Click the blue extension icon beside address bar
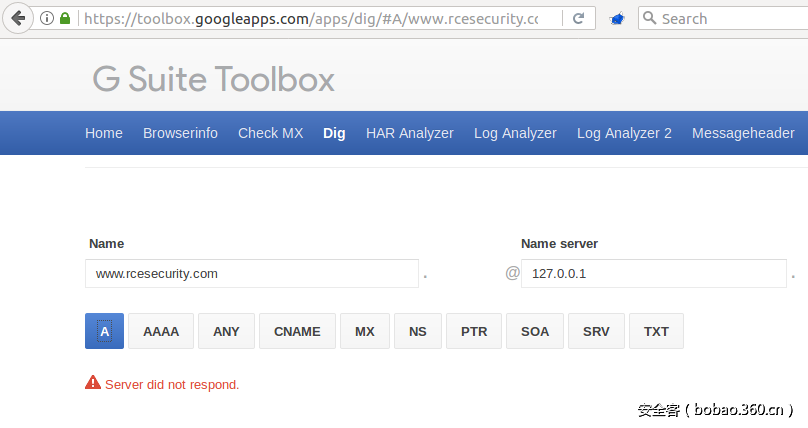This screenshot has width=808, height=428. [x=617, y=19]
